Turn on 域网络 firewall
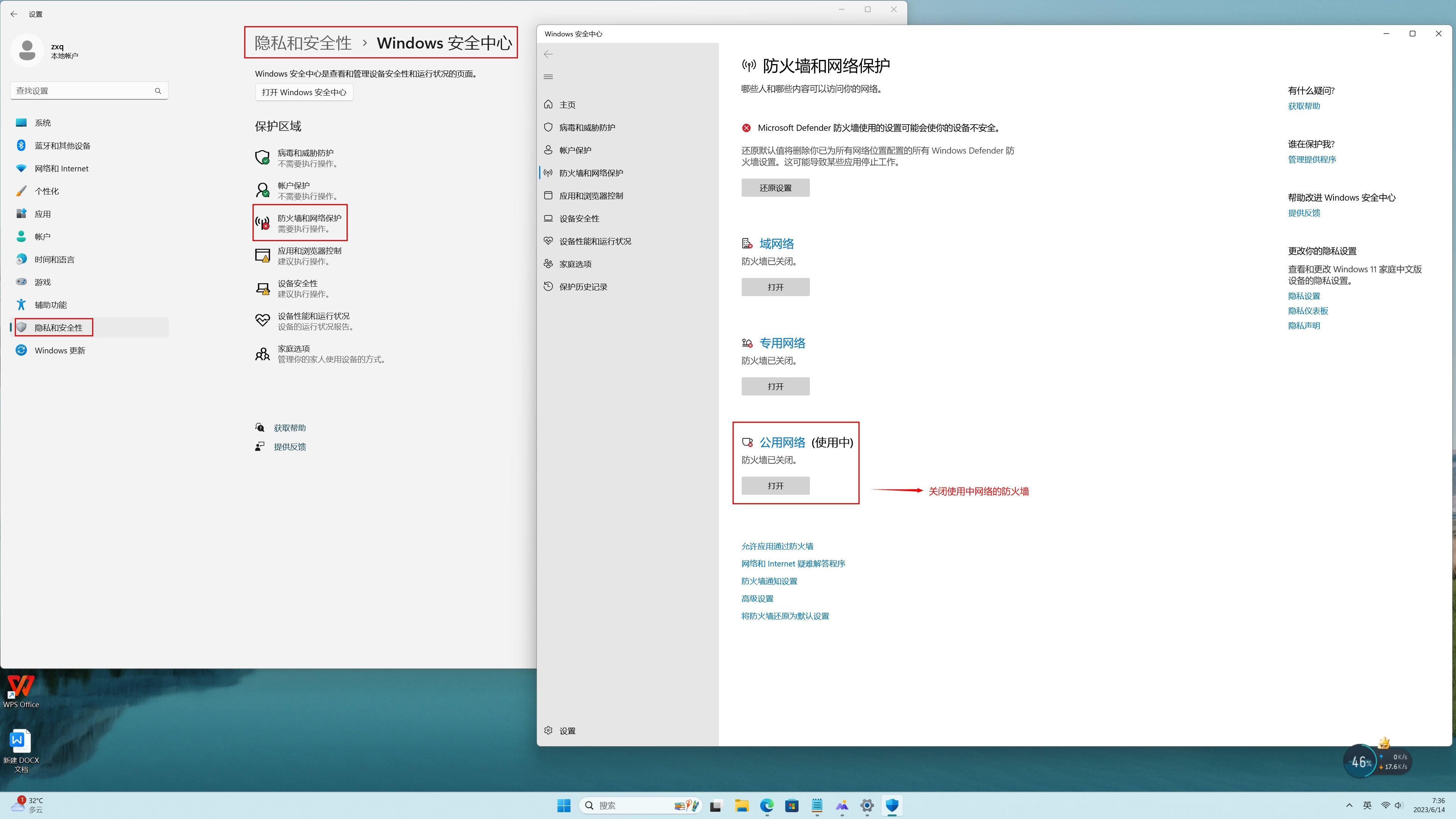 coord(775,287)
